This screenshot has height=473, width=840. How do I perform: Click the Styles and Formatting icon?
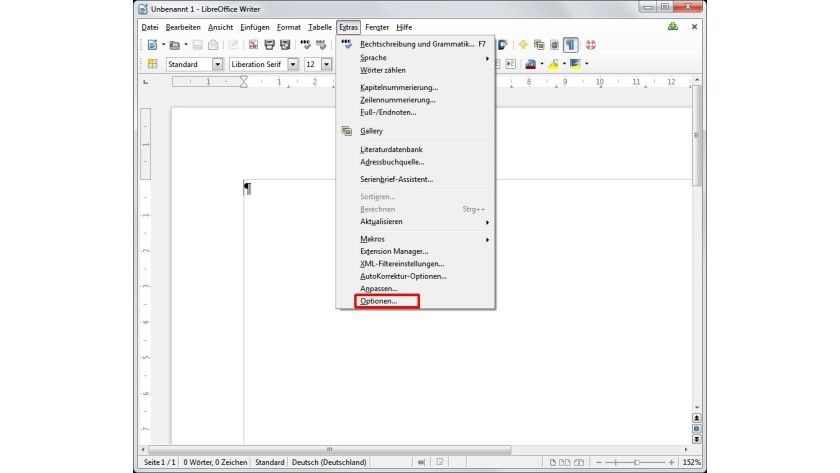152,64
